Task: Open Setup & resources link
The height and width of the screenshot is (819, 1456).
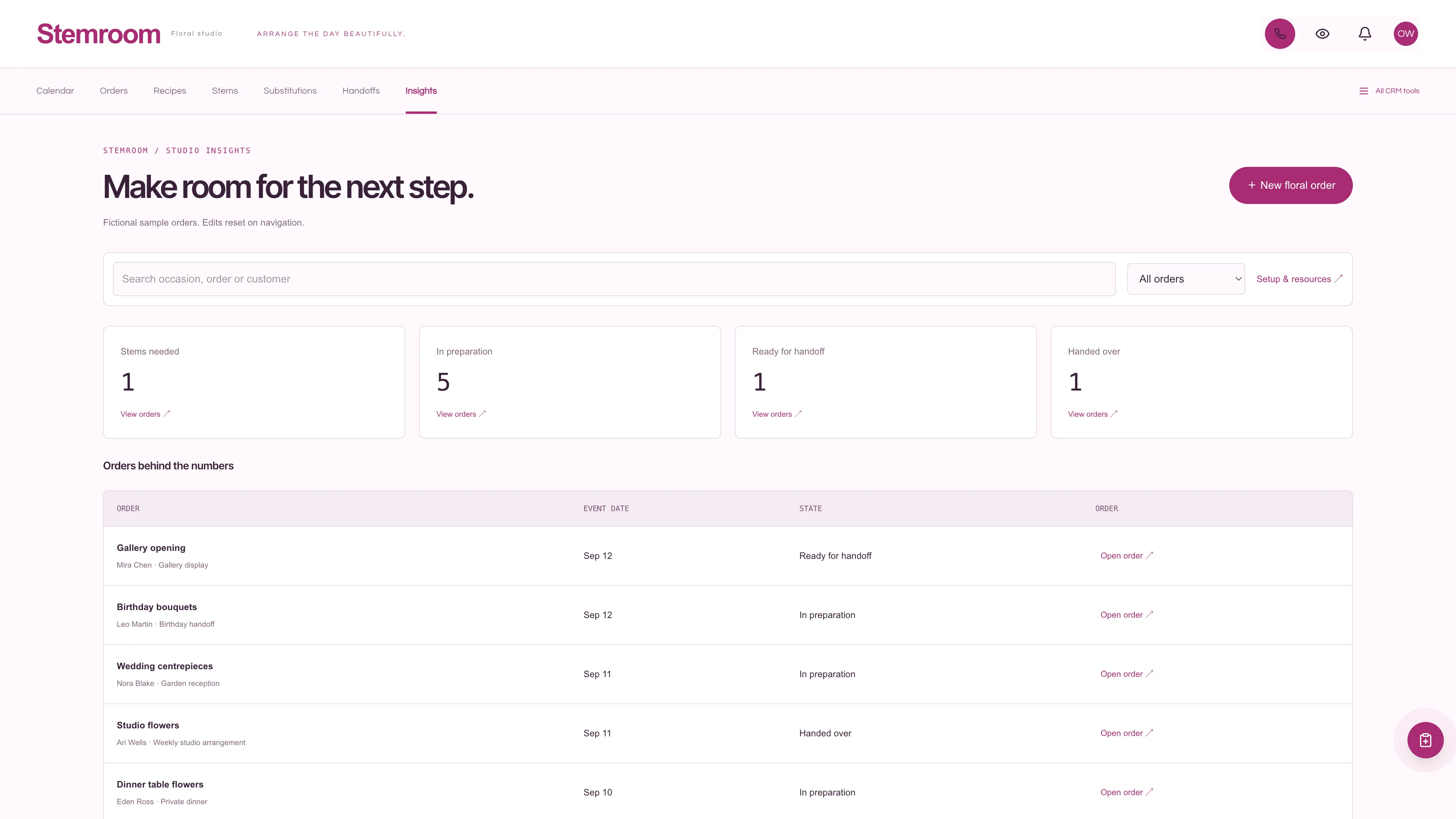Action: coord(1299,279)
